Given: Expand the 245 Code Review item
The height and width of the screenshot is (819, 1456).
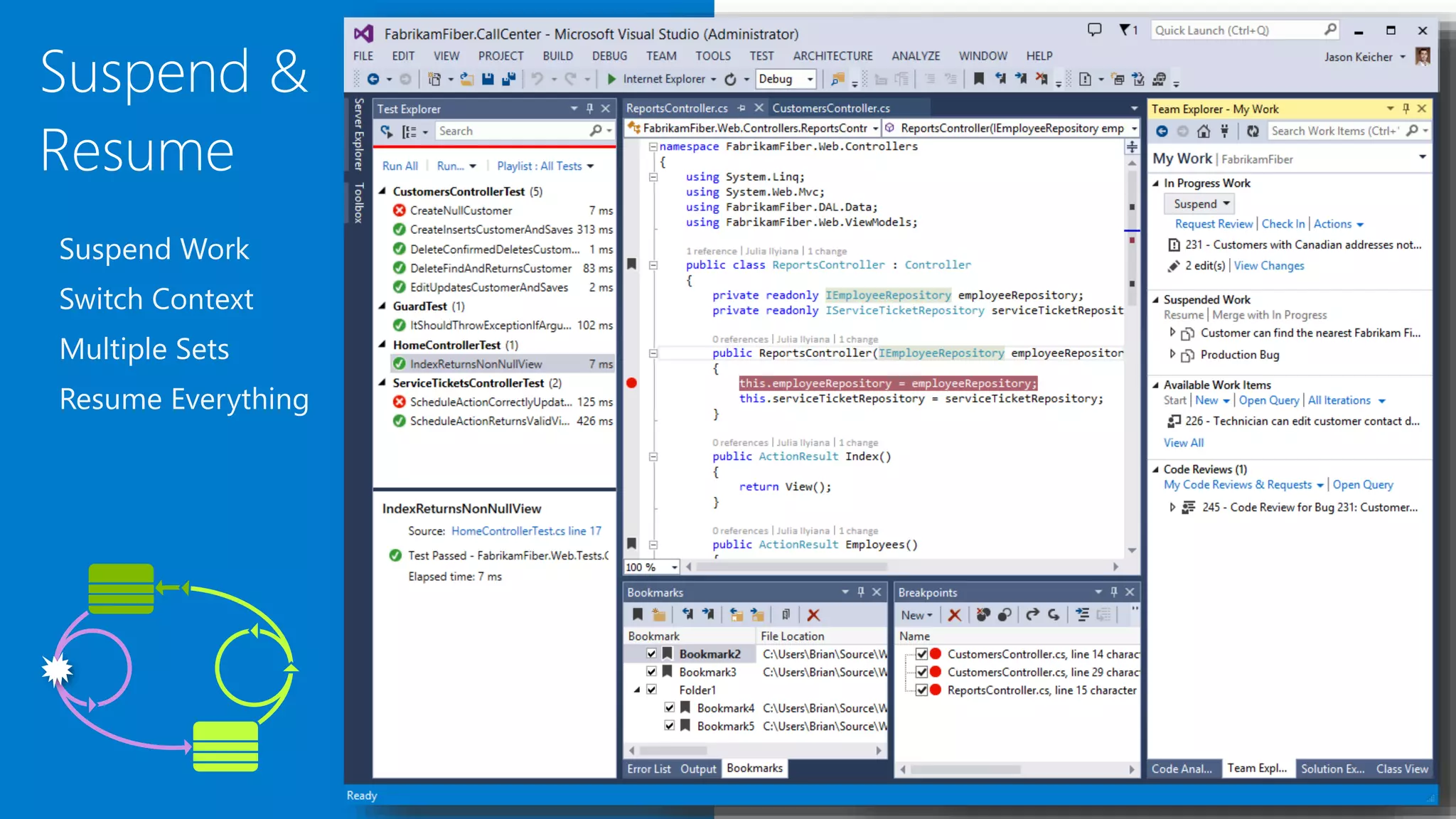Looking at the screenshot, I should pyautogui.click(x=1172, y=507).
